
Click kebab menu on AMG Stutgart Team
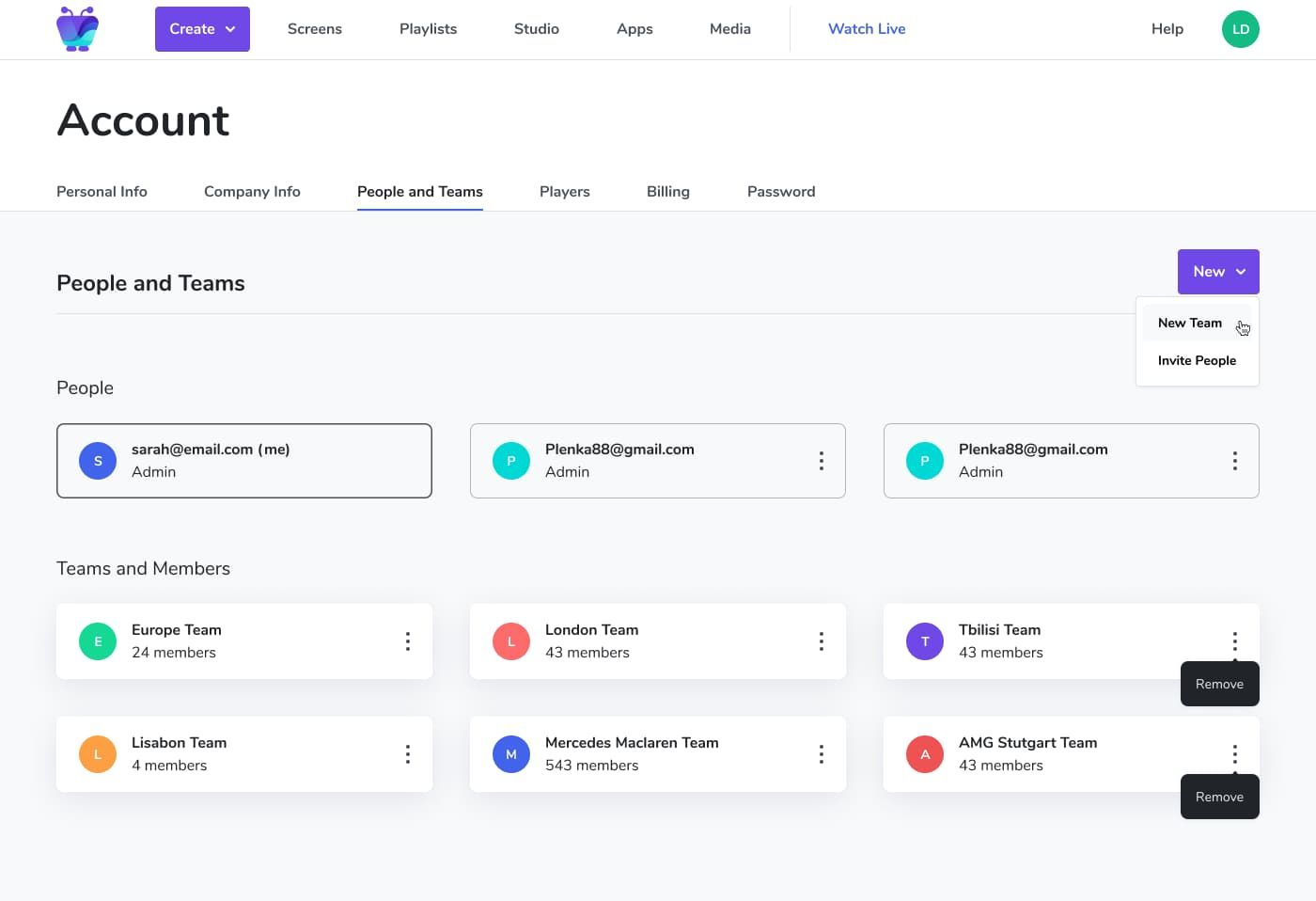pos(1234,753)
